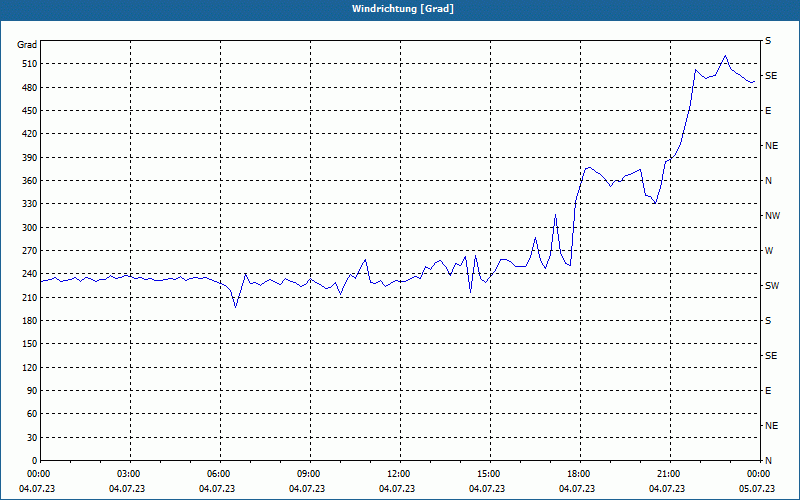Click the 120 y-axis tick label
Viewport: 800px width, 500px height.
click(29, 367)
